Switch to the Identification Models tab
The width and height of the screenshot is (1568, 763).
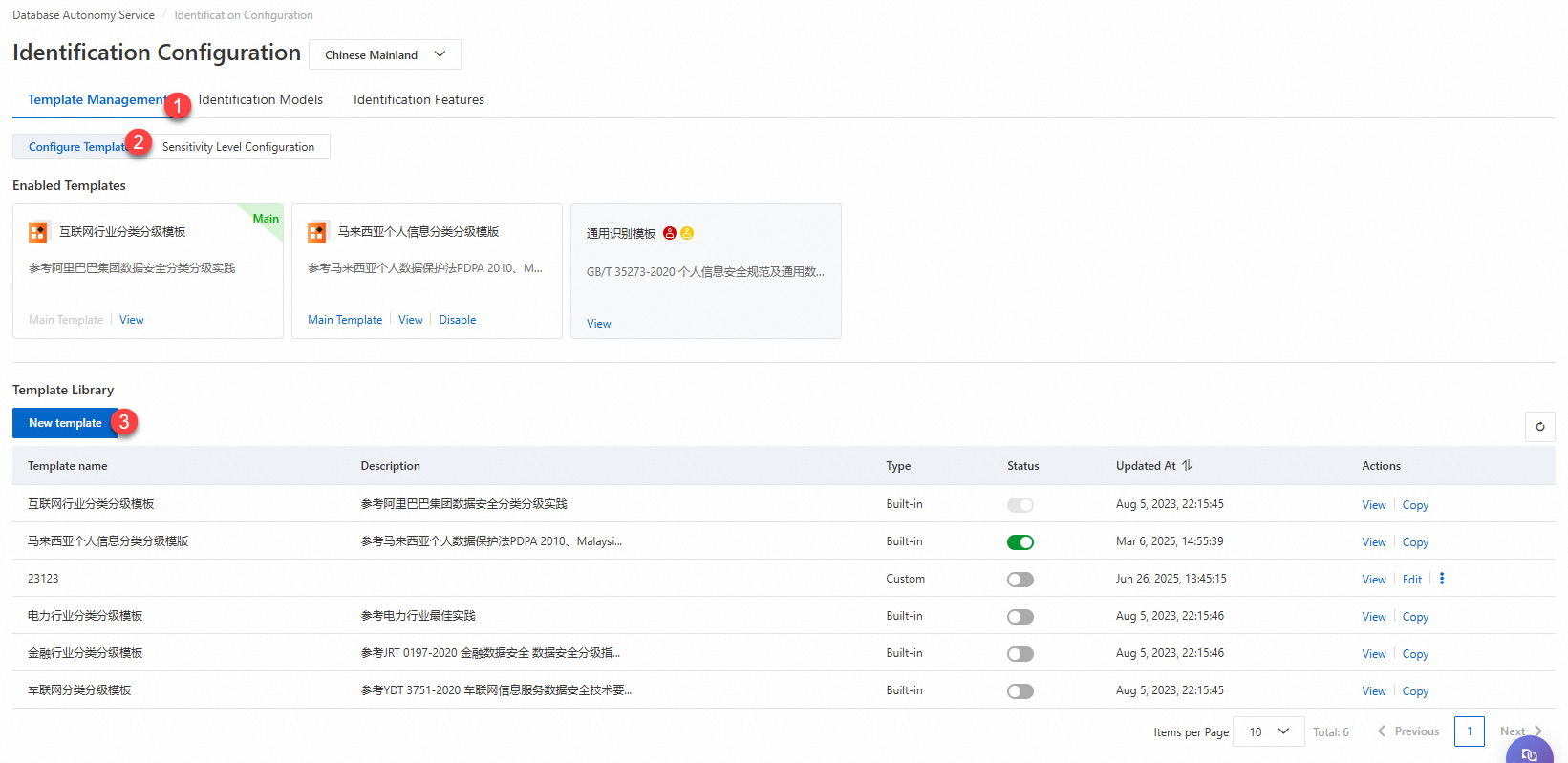click(x=261, y=99)
